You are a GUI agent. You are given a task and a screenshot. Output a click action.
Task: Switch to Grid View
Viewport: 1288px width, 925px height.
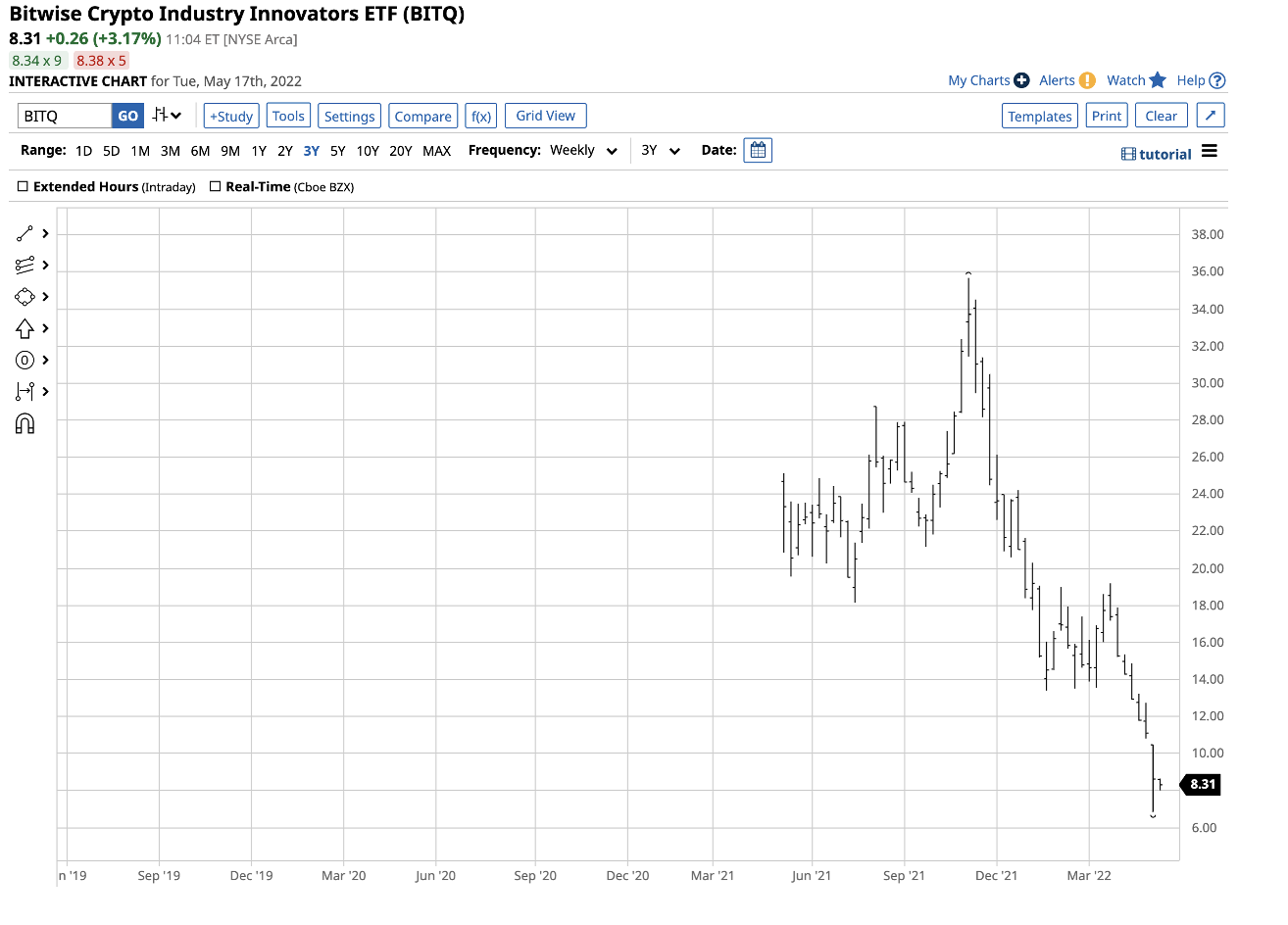click(546, 116)
